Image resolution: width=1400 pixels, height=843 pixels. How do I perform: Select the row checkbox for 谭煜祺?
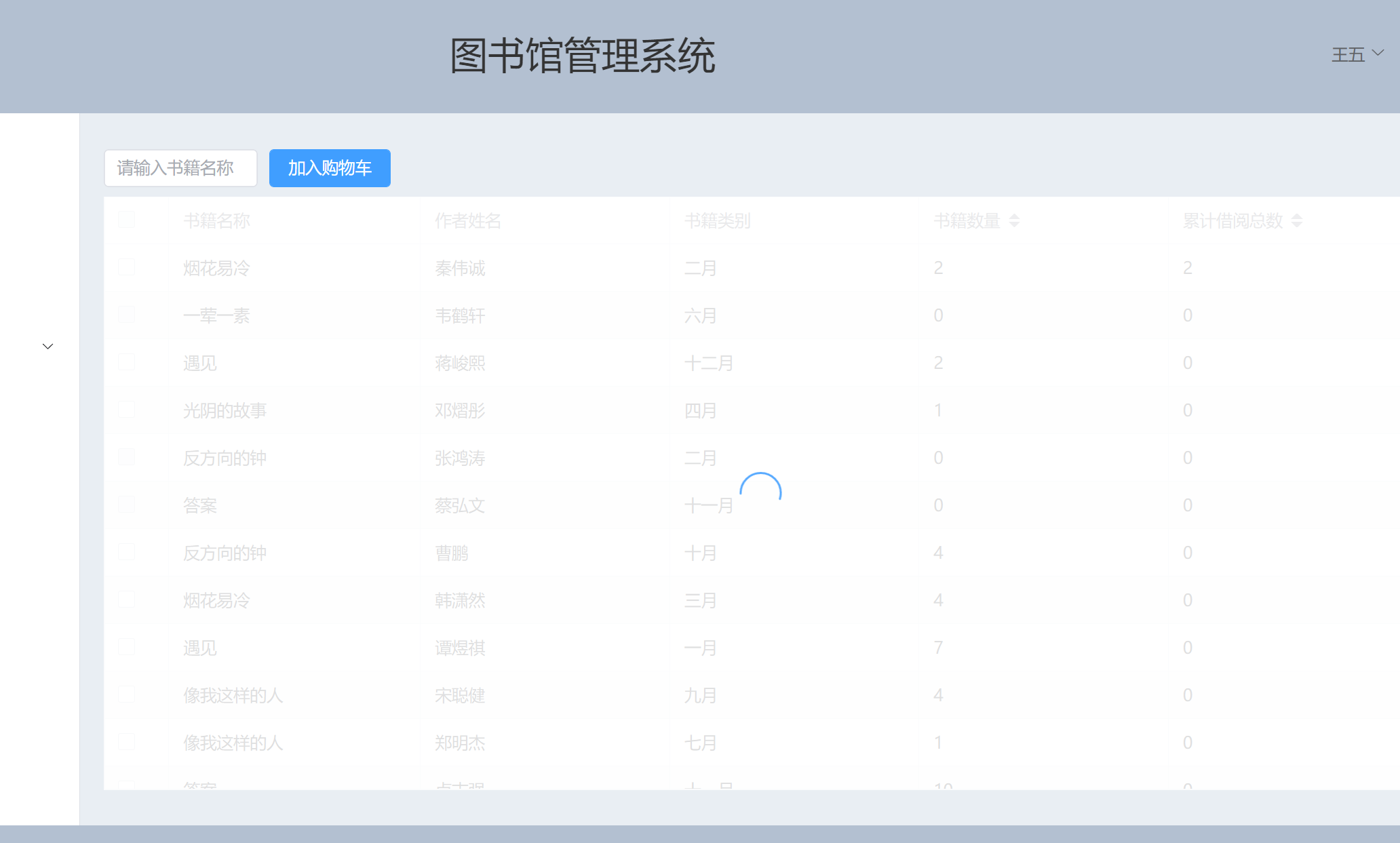(126, 647)
